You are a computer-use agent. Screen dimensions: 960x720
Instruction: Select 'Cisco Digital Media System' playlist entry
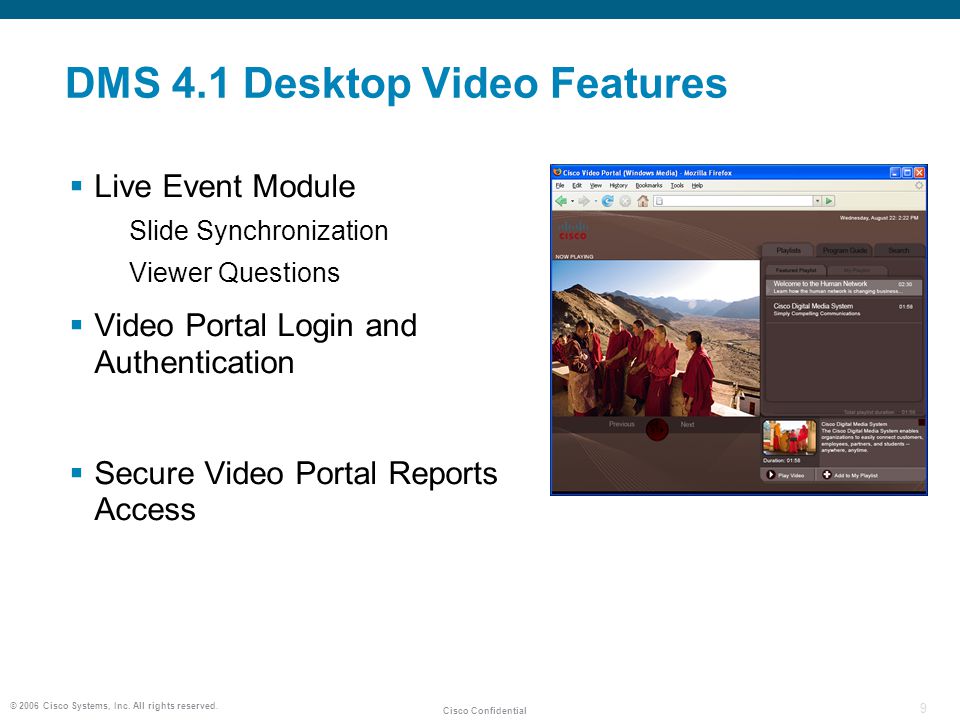click(x=844, y=309)
